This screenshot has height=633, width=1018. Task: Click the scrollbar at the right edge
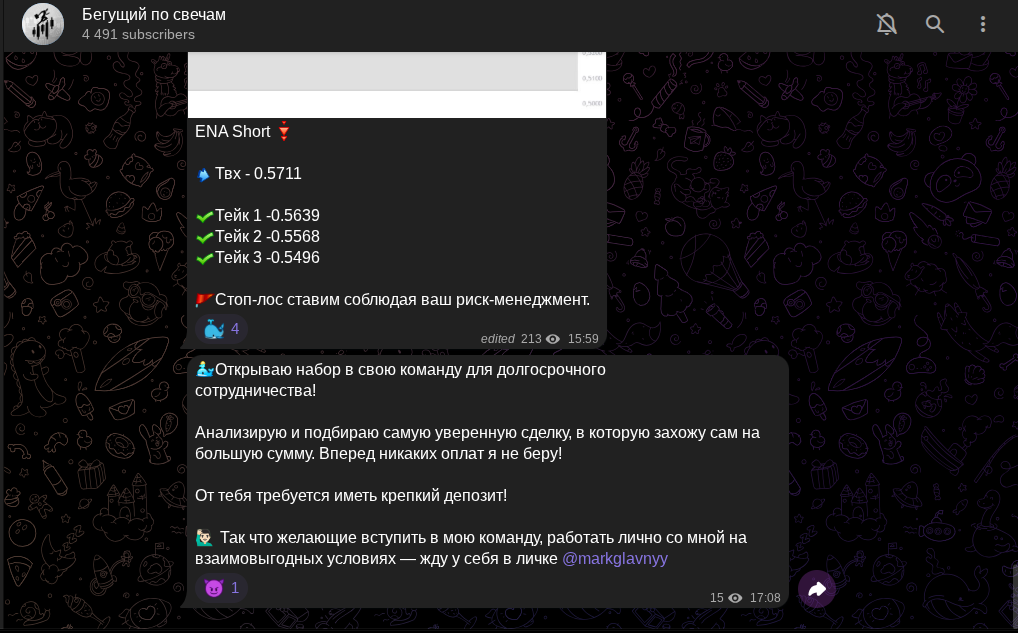point(1015,597)
